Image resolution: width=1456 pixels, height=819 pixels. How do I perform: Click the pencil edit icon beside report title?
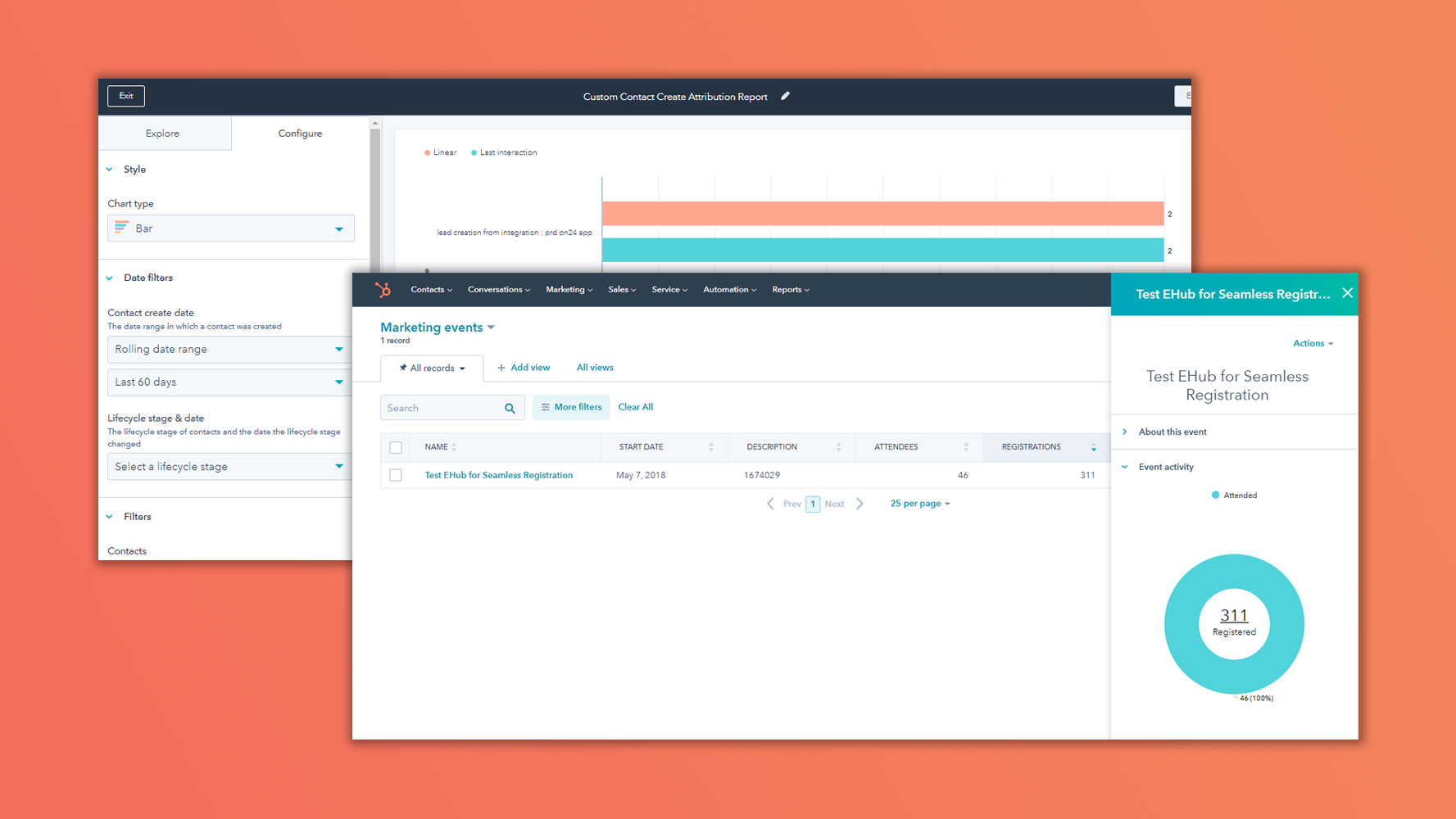click(x=785, y=96)
